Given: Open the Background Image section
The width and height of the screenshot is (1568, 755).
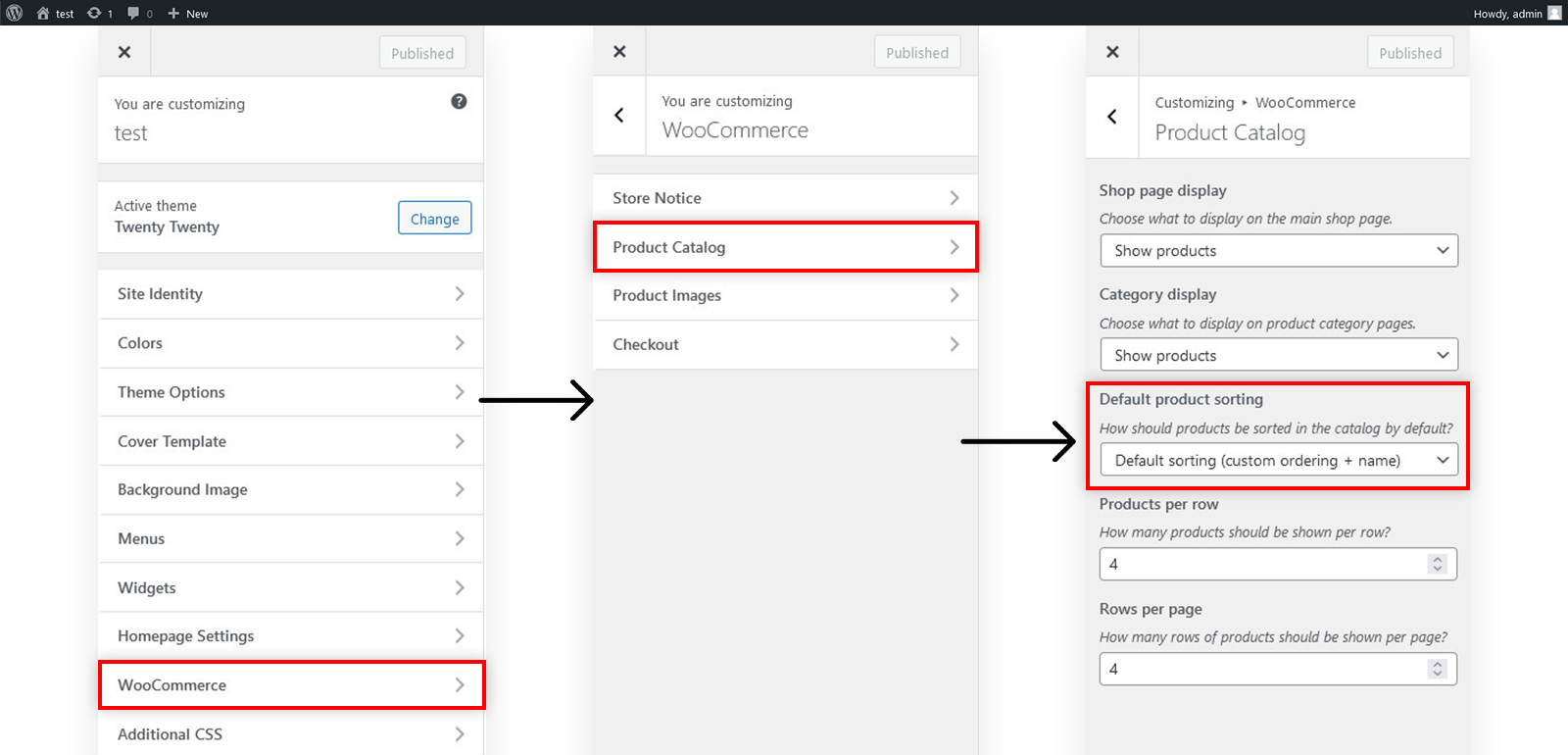Looking at the screenshot, I should point(291,489).
